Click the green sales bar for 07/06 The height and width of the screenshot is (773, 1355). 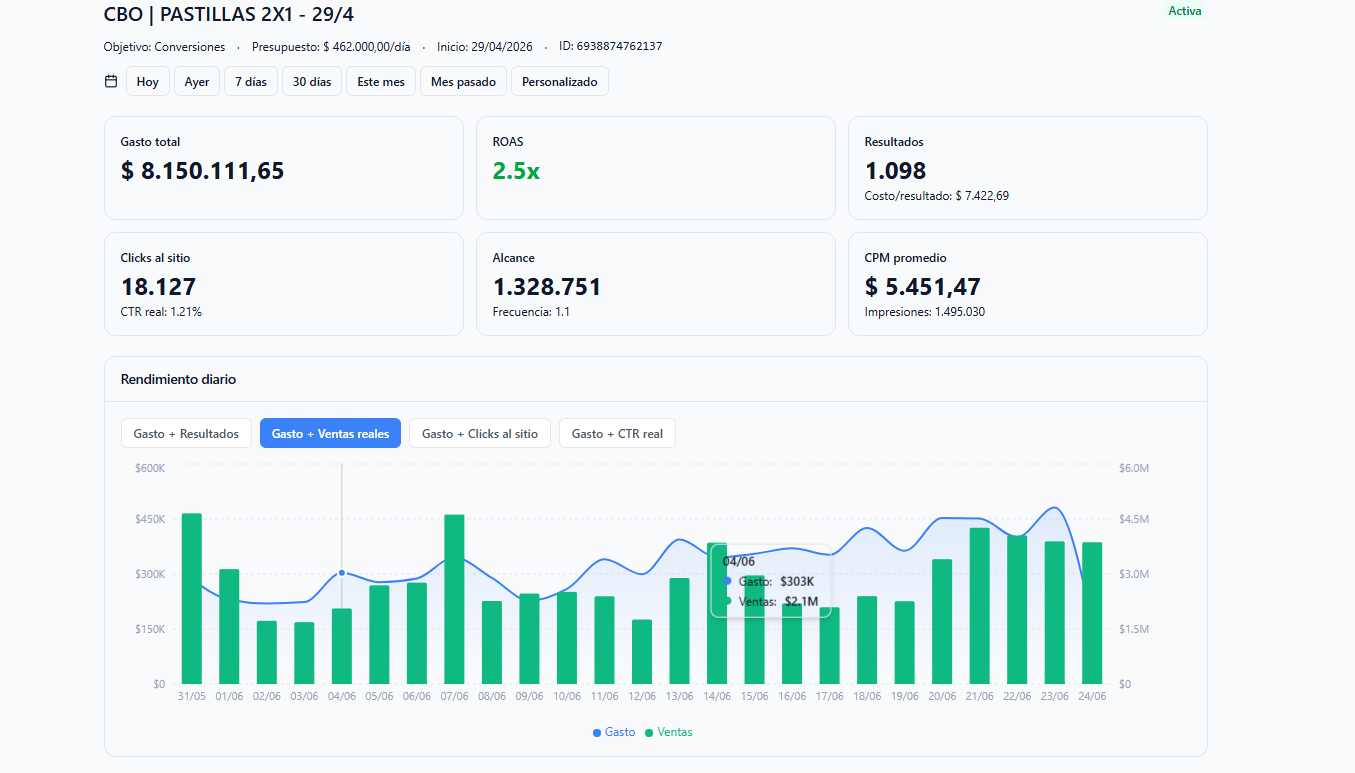pos(454,599)
